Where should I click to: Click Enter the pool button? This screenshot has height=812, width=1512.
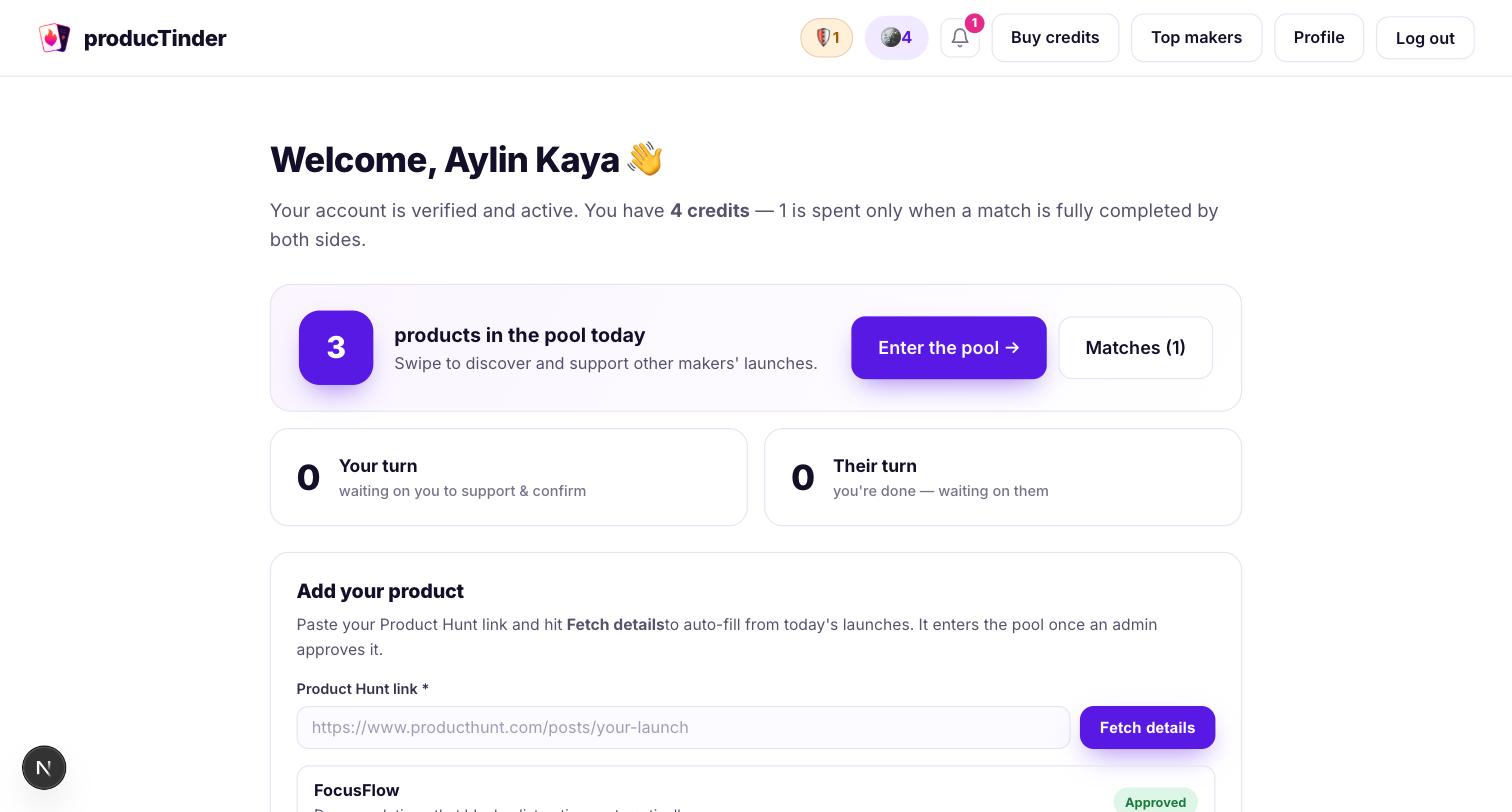coord(949,348)
